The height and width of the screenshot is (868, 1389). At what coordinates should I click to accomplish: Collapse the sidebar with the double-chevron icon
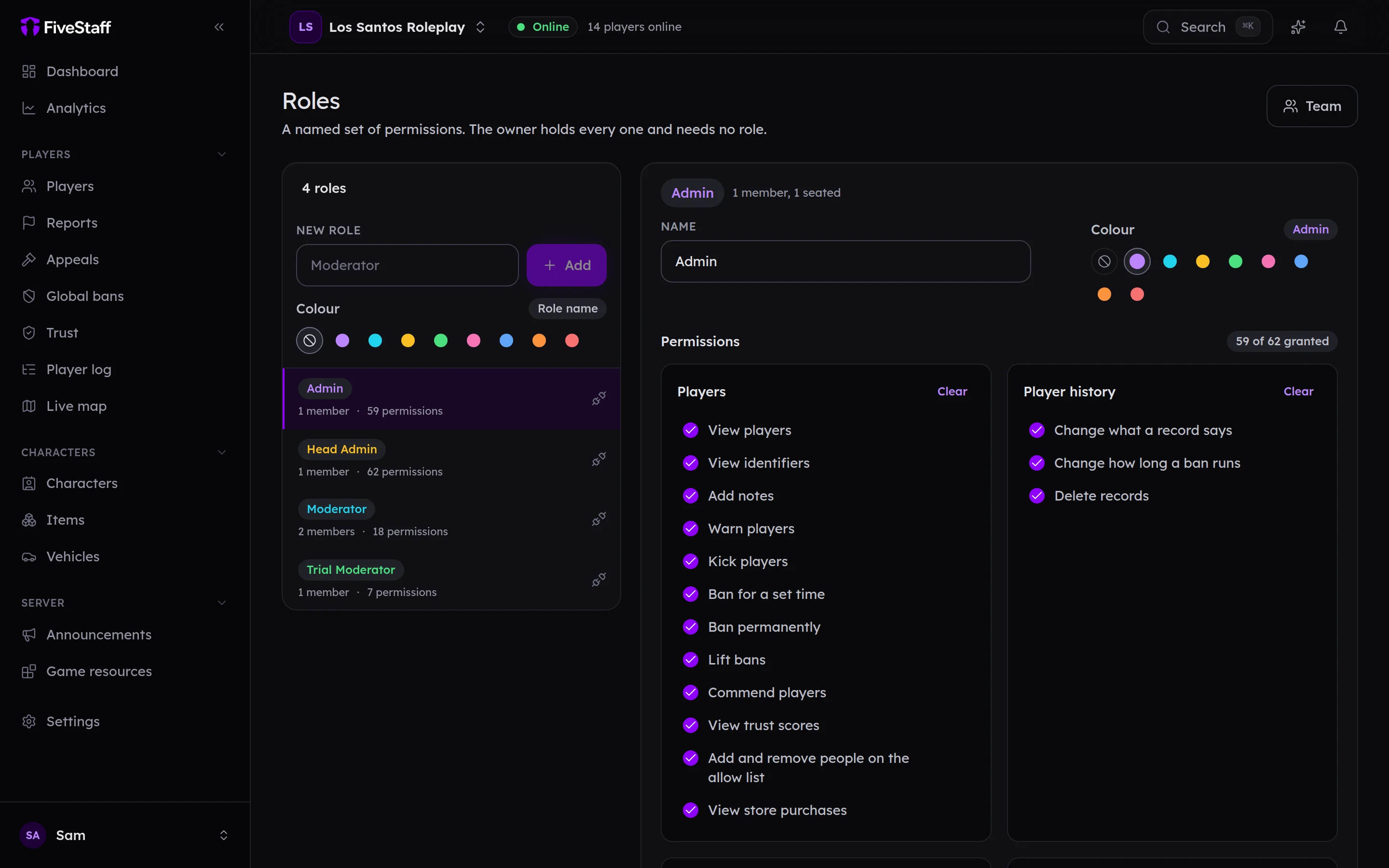coord(218,27)
